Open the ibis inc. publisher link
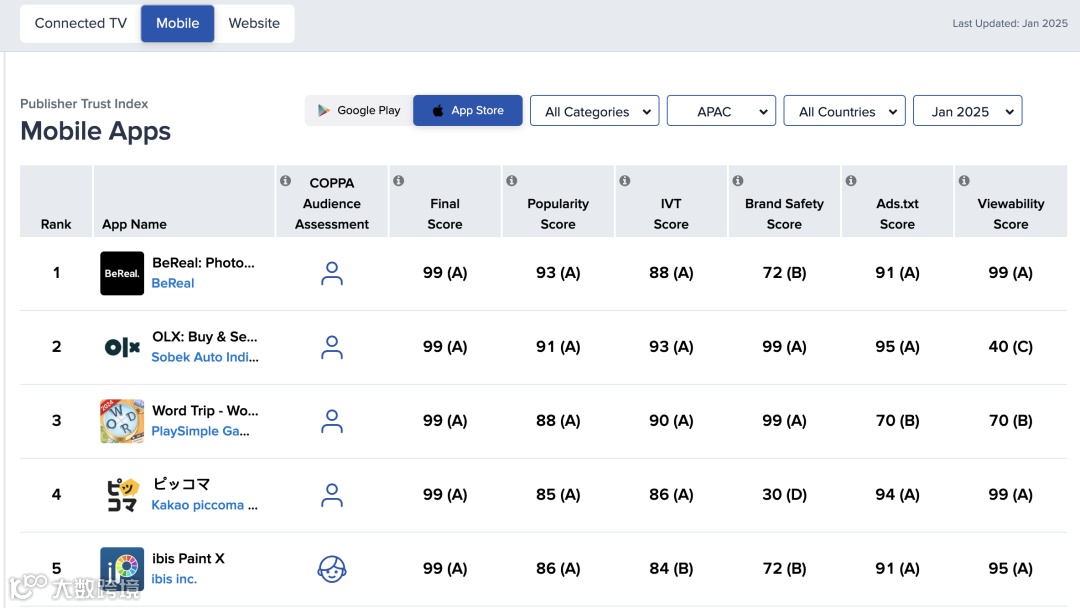Screen dimensions: 1080x608 pyautogui.click(x=174, y=579)
